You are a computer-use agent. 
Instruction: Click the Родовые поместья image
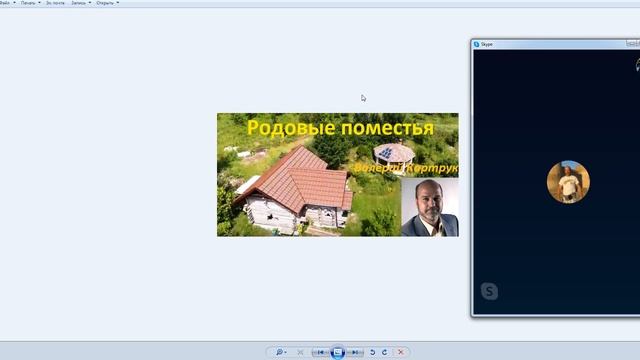click(x=338, y=175)
